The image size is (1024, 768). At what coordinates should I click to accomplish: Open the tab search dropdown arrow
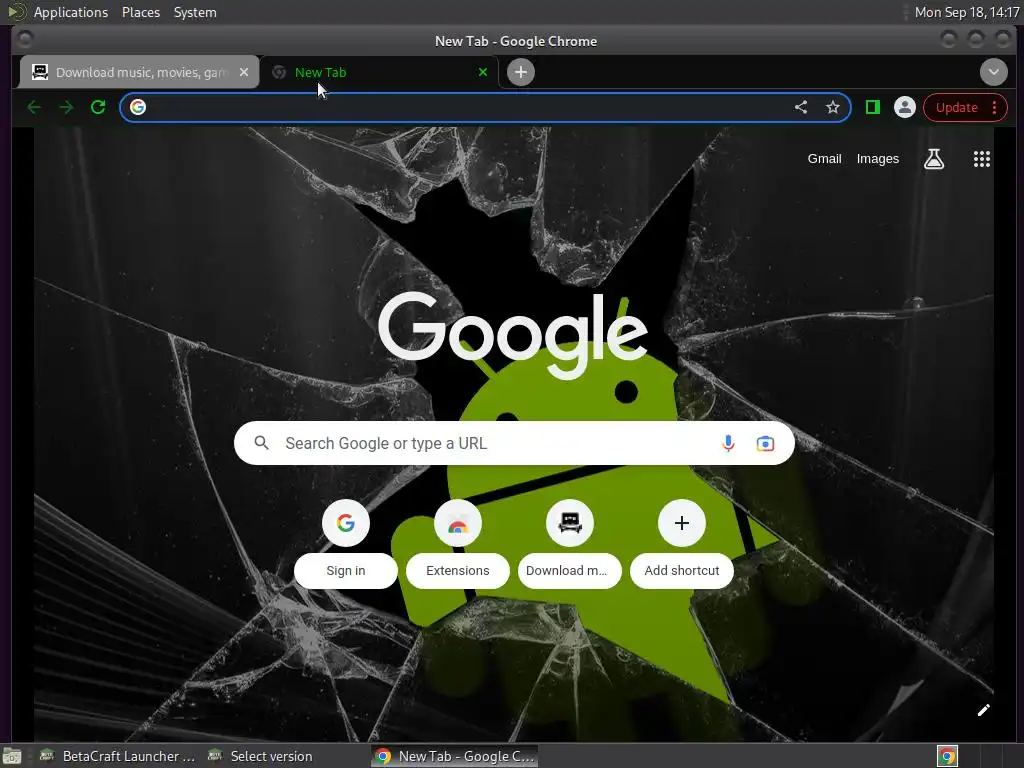993,72
